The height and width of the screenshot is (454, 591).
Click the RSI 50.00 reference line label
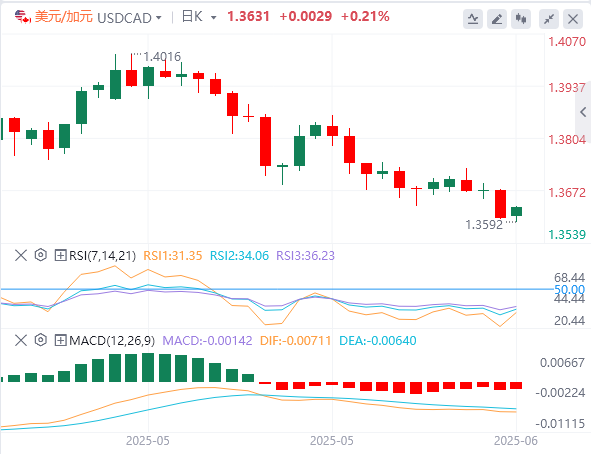pyautogui.click(x=569, y=289)
